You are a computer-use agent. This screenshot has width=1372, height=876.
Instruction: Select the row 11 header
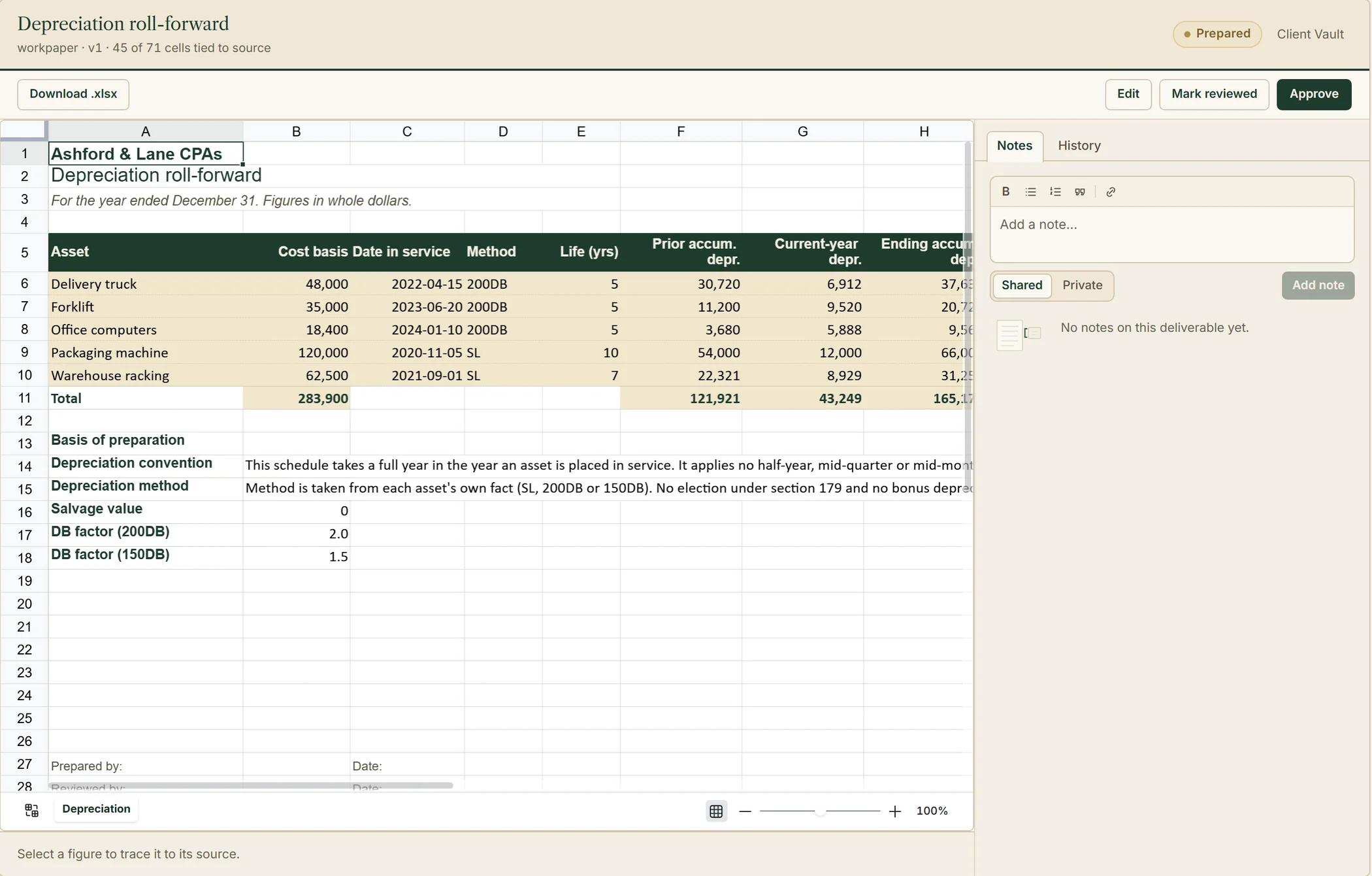(24, 398)
